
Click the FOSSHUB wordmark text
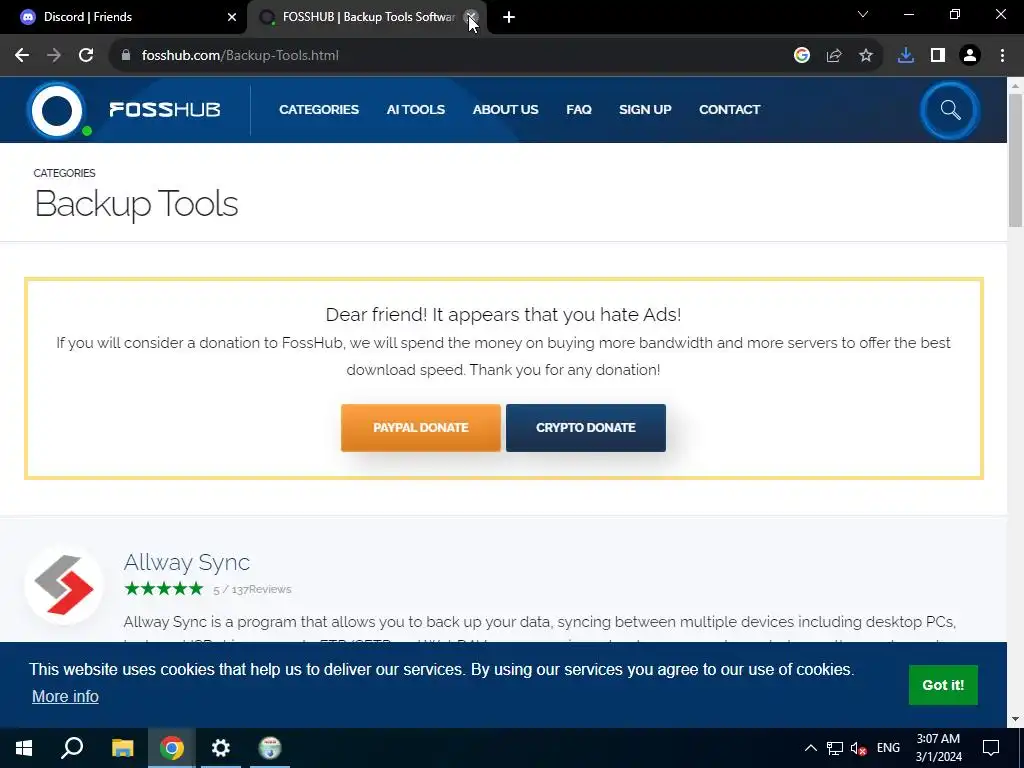(165, 110)
